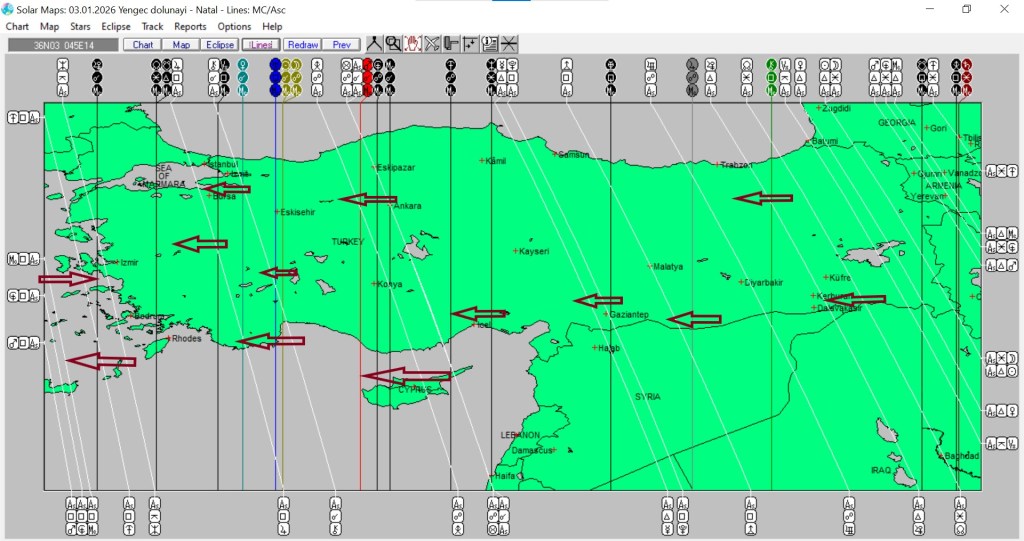Click the 36N03 045E14 coordinates field
This screenshot has width=1024, height=541.
62,45
